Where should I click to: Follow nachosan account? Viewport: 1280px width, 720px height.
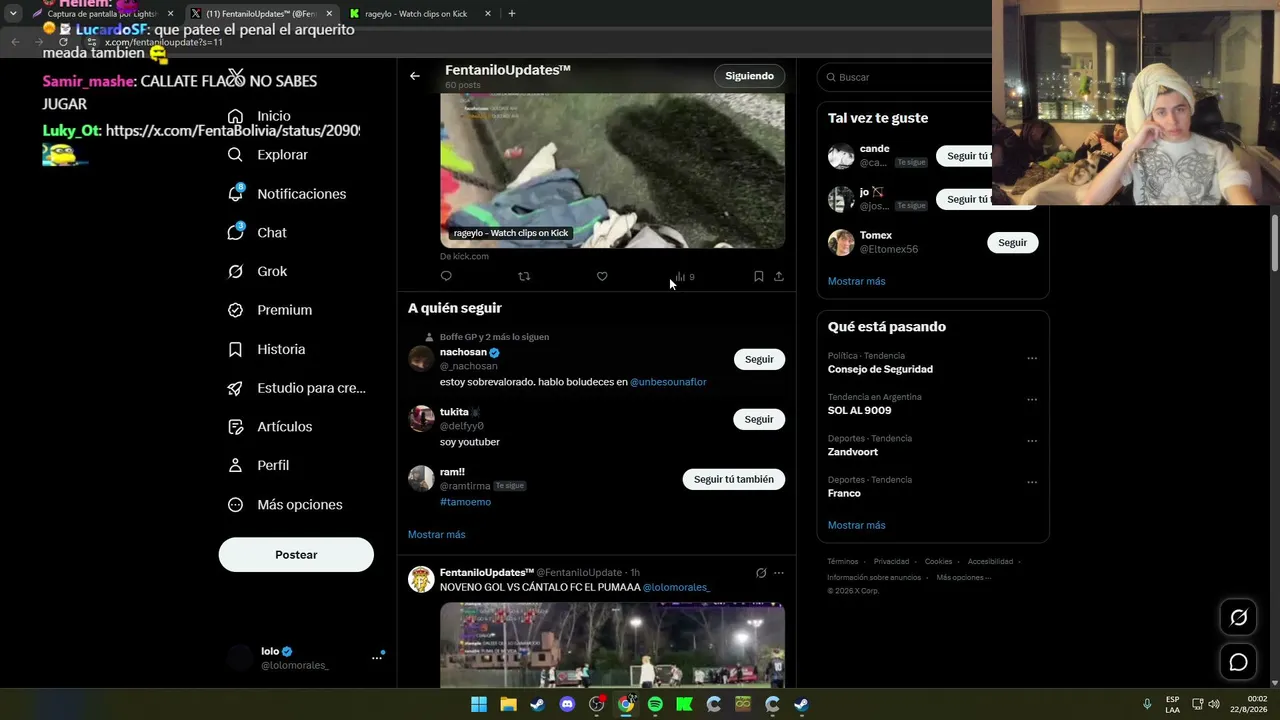759,359
